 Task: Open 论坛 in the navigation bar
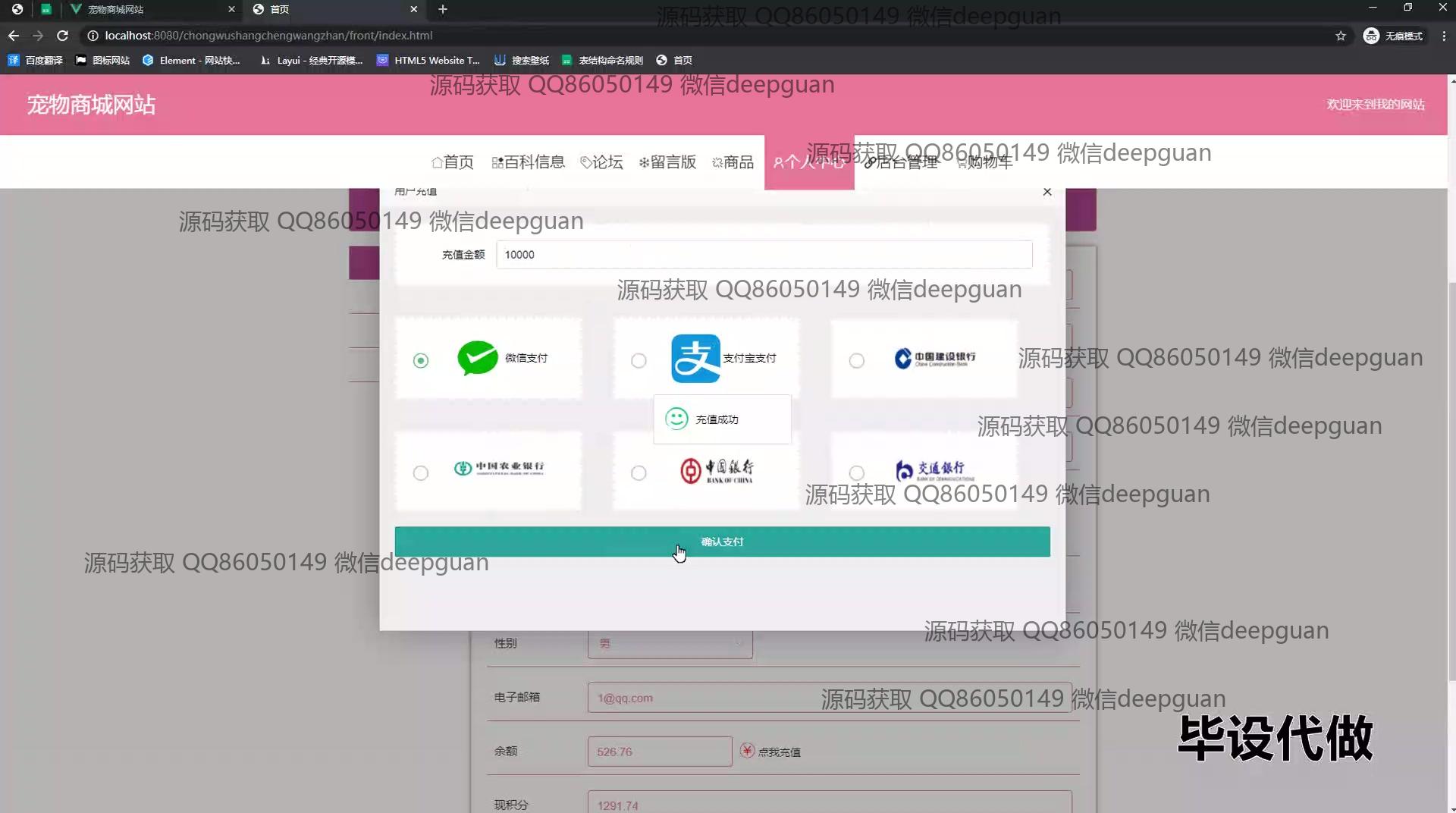(601, 162)
